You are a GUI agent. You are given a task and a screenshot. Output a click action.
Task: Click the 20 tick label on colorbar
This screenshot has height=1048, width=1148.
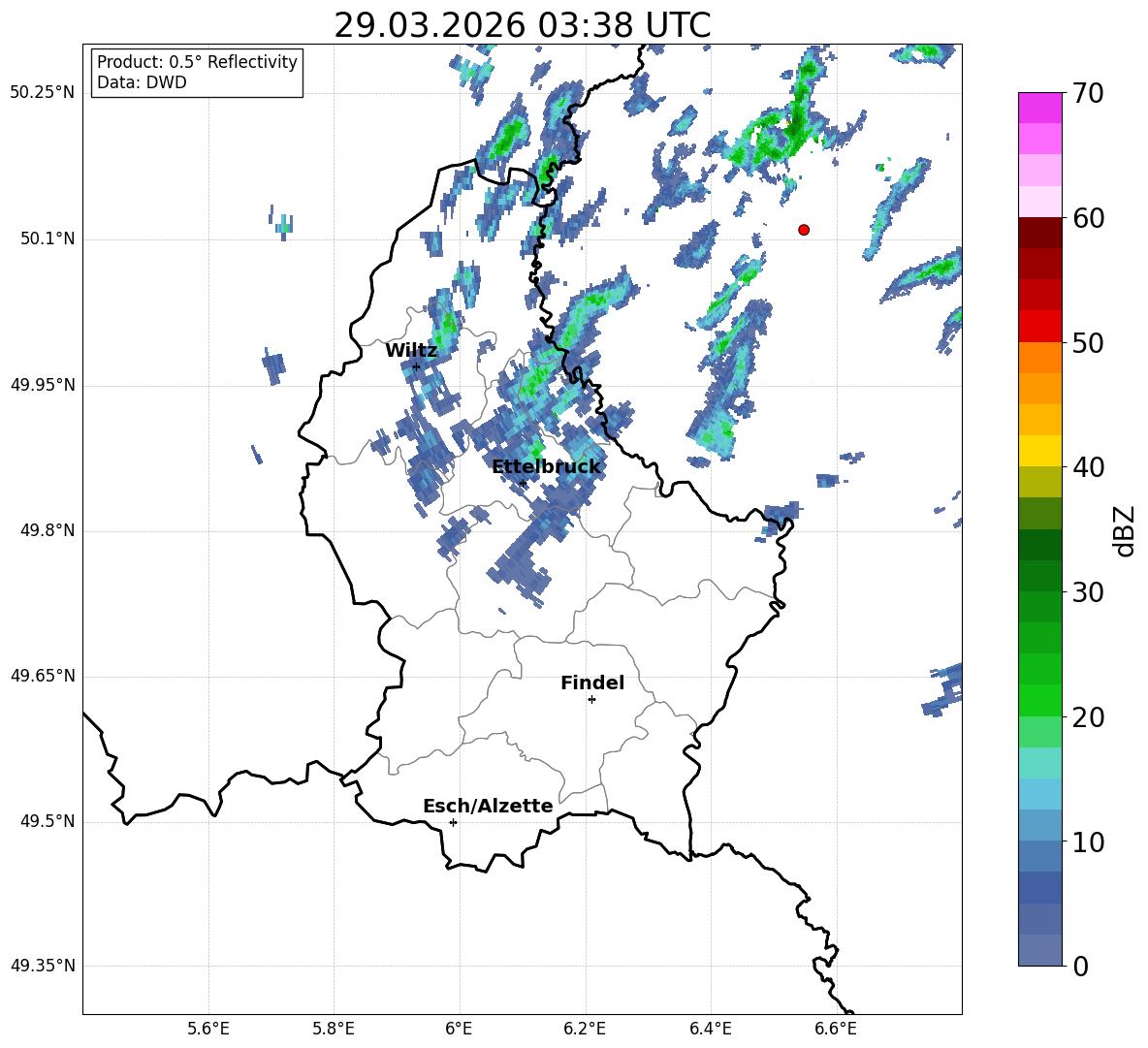pyautogui.click(x=1088, y=717)
